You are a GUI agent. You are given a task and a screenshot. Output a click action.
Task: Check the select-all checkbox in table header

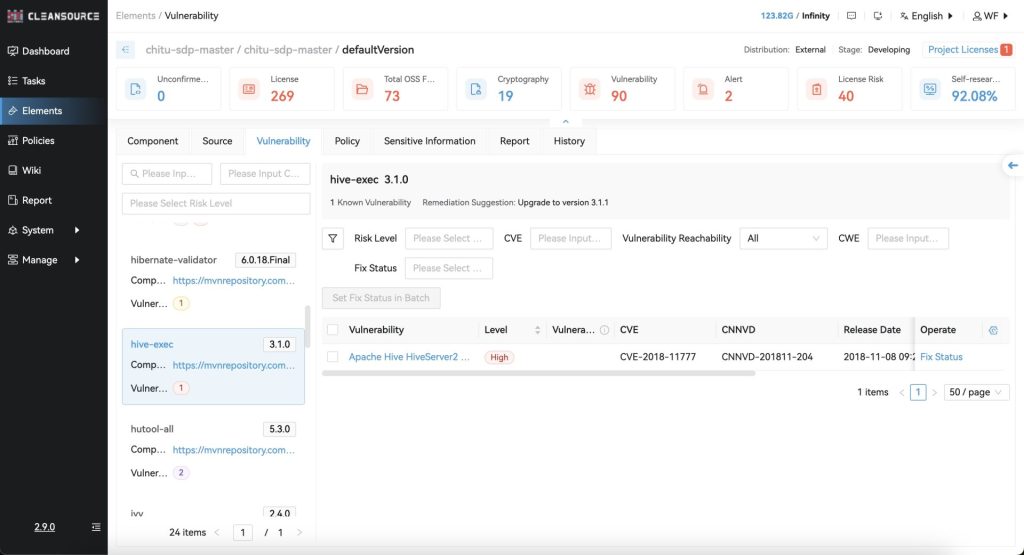pos(333,330)
